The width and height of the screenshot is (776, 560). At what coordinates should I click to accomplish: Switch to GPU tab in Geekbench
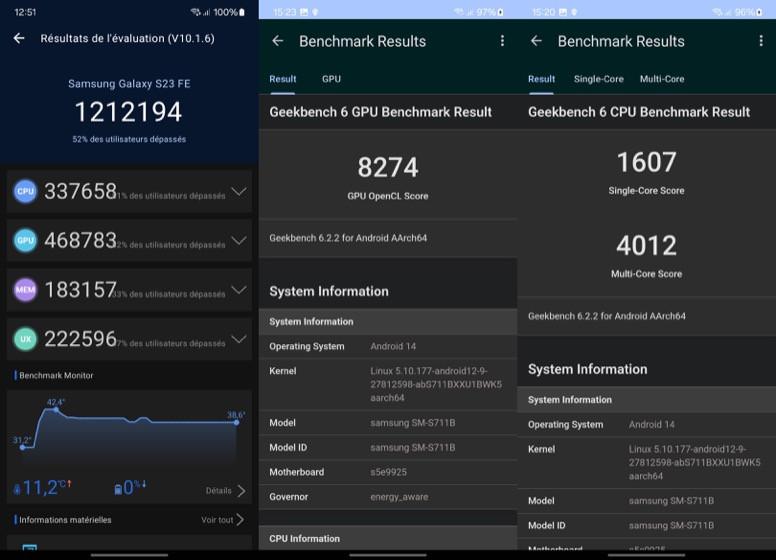(x=331, y=79)
